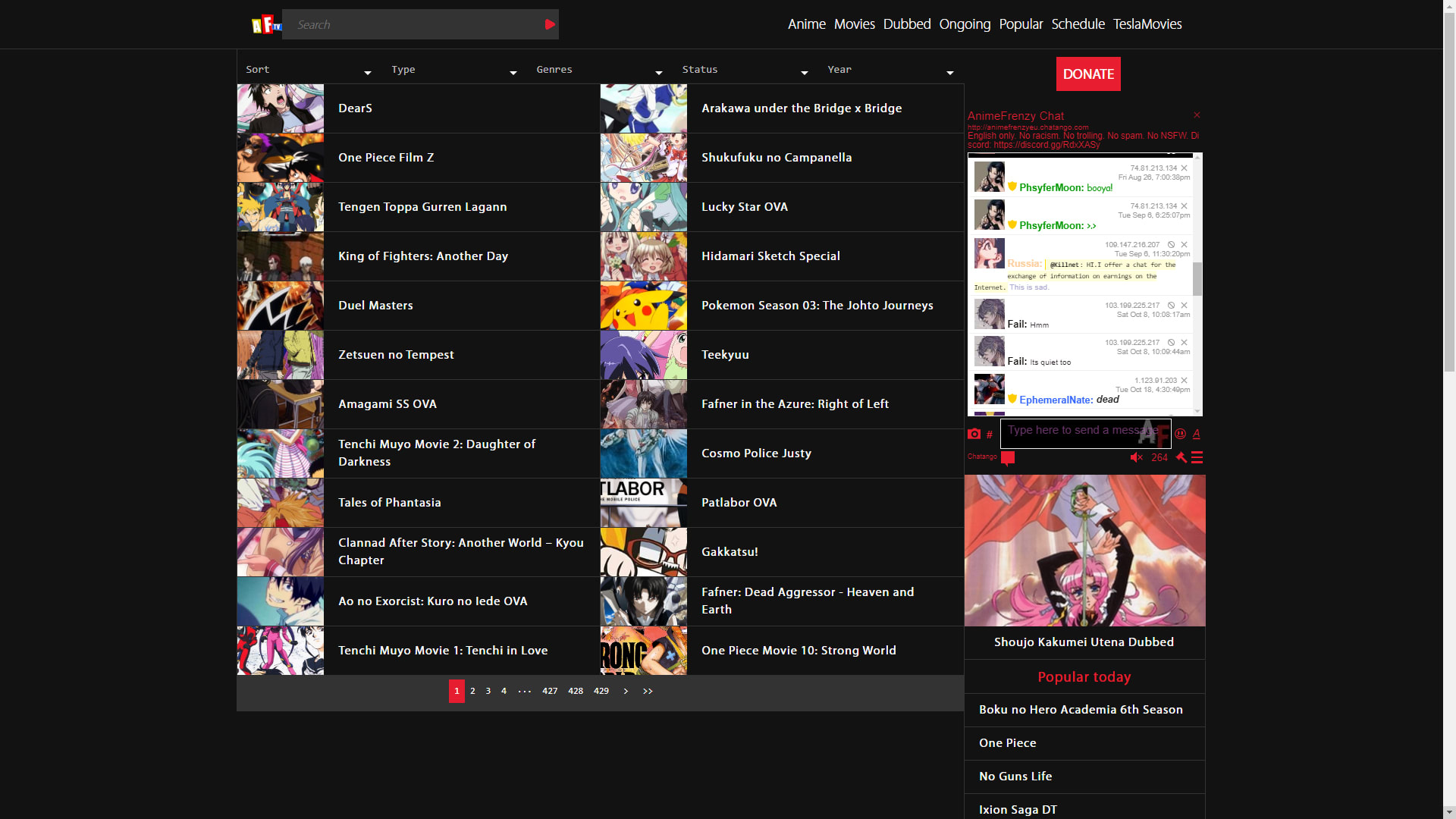Click the chat message input box
This screenshot has height=819, width=1456.
(x=1085, y=434)
